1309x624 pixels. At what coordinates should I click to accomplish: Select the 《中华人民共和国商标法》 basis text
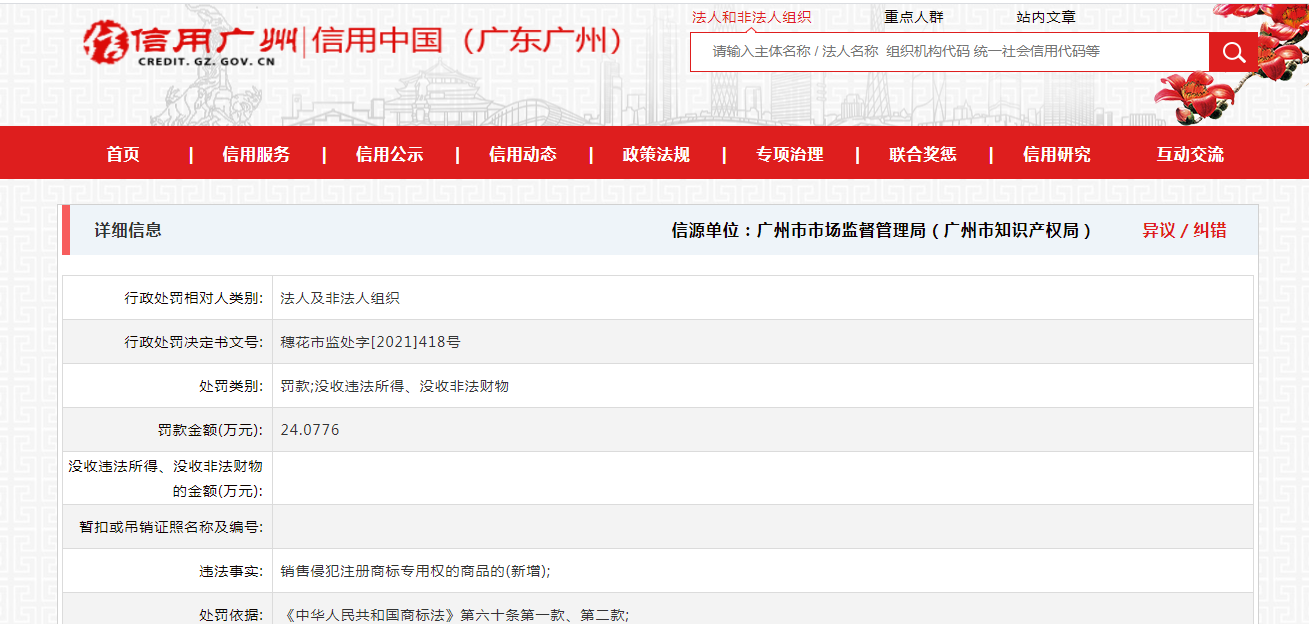point(455,615)
